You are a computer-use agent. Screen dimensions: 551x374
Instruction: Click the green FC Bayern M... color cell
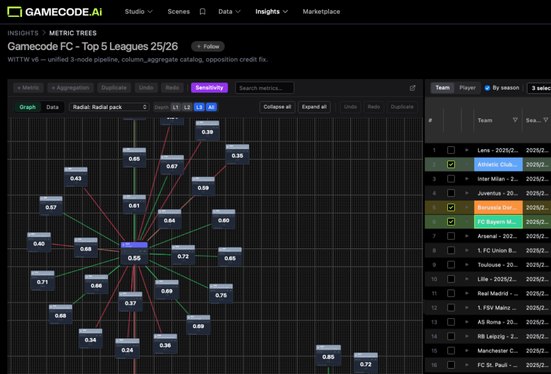[x=498, y=222]
